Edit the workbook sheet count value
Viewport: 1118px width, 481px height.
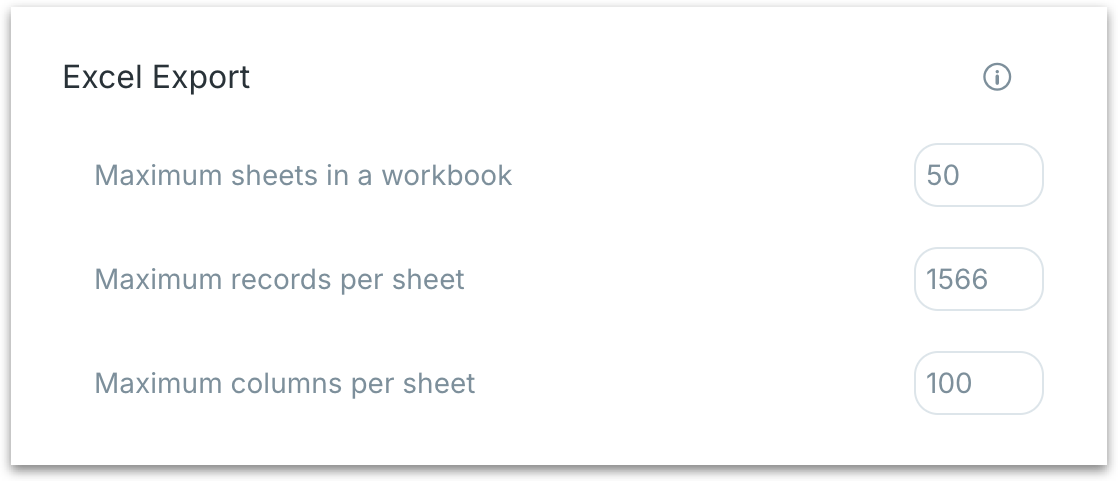(x=978, y=175)
